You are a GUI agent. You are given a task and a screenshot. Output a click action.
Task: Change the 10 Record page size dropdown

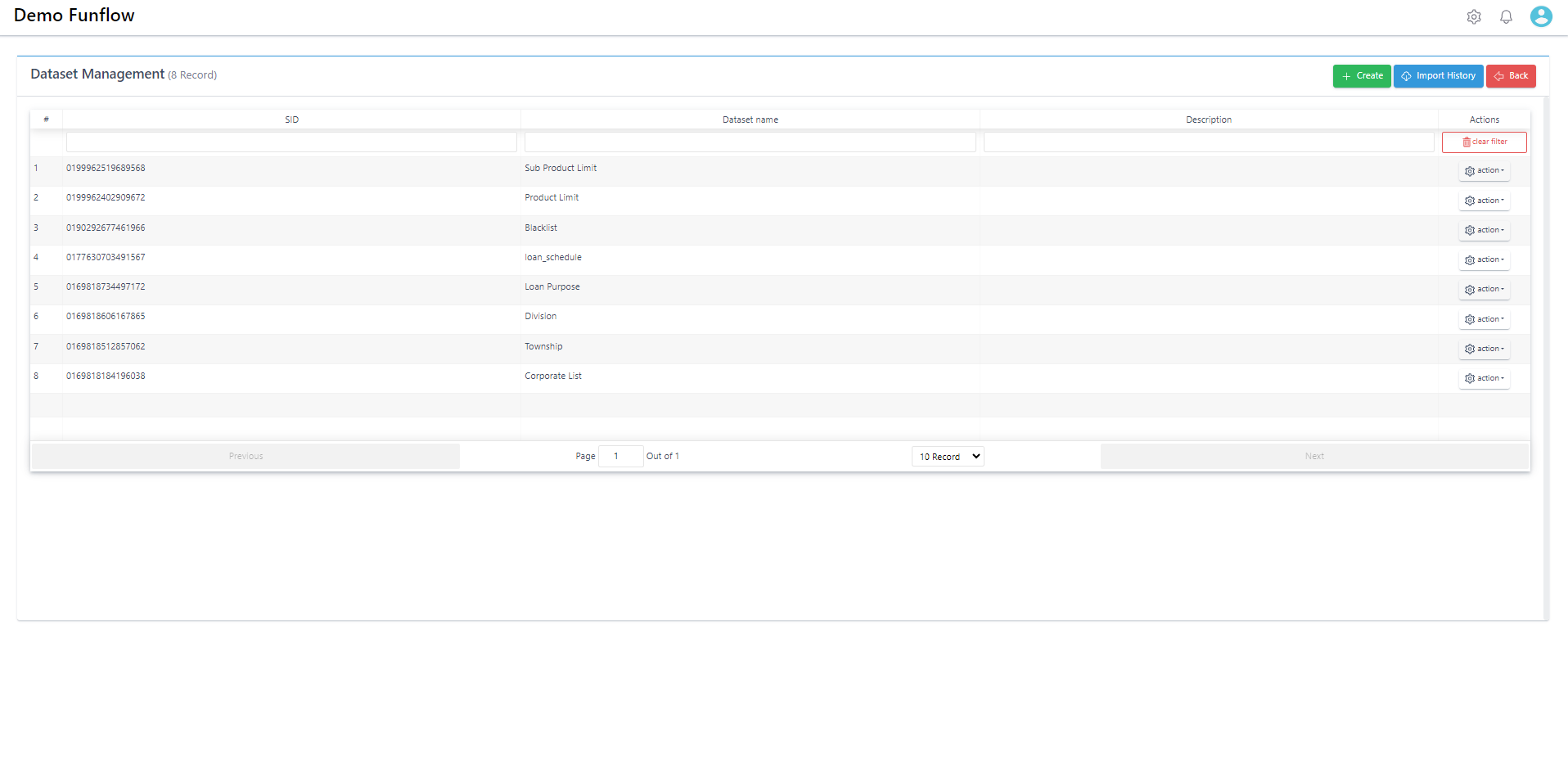947,457
